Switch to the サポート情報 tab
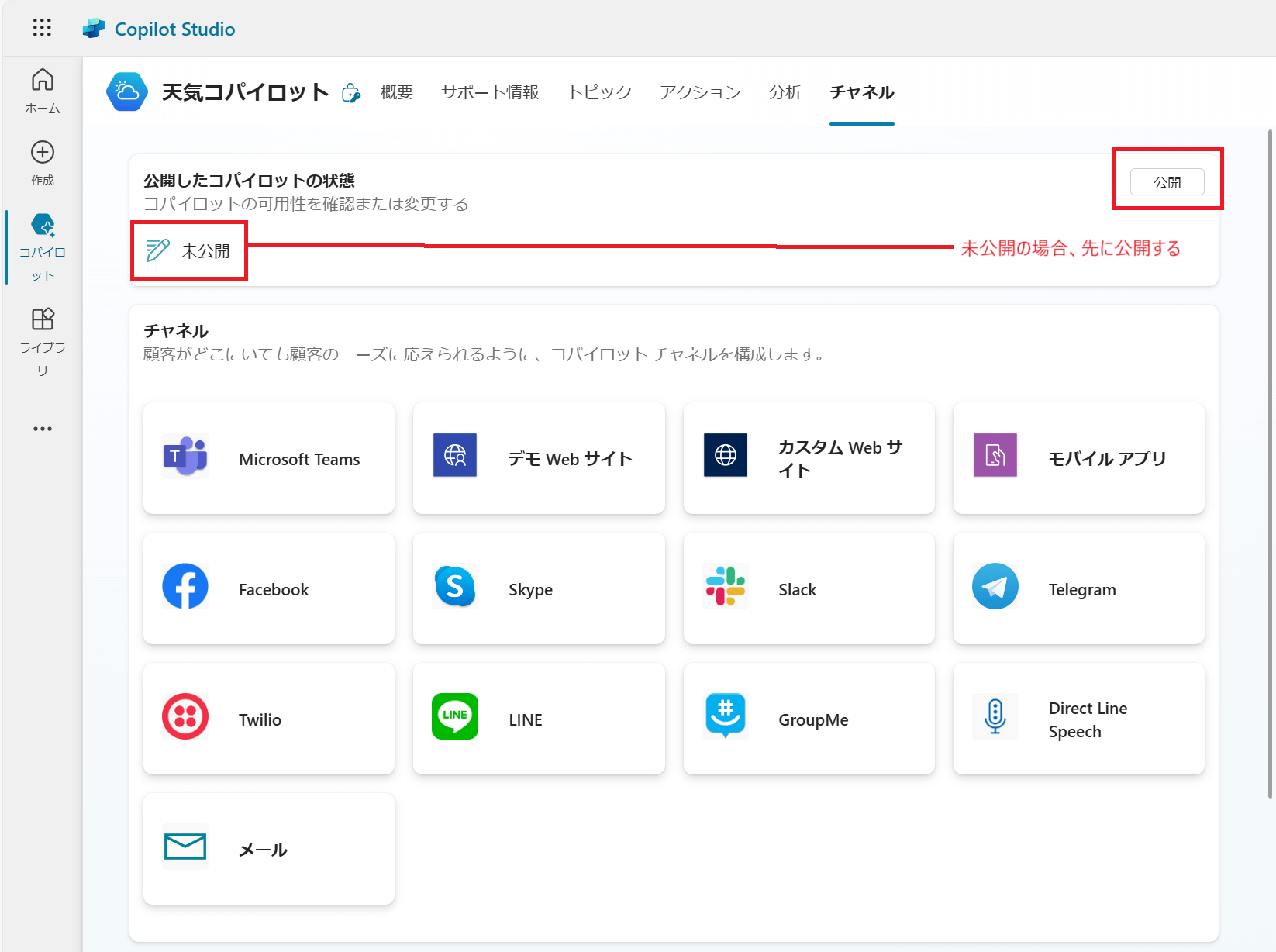 tap(490, 92)
